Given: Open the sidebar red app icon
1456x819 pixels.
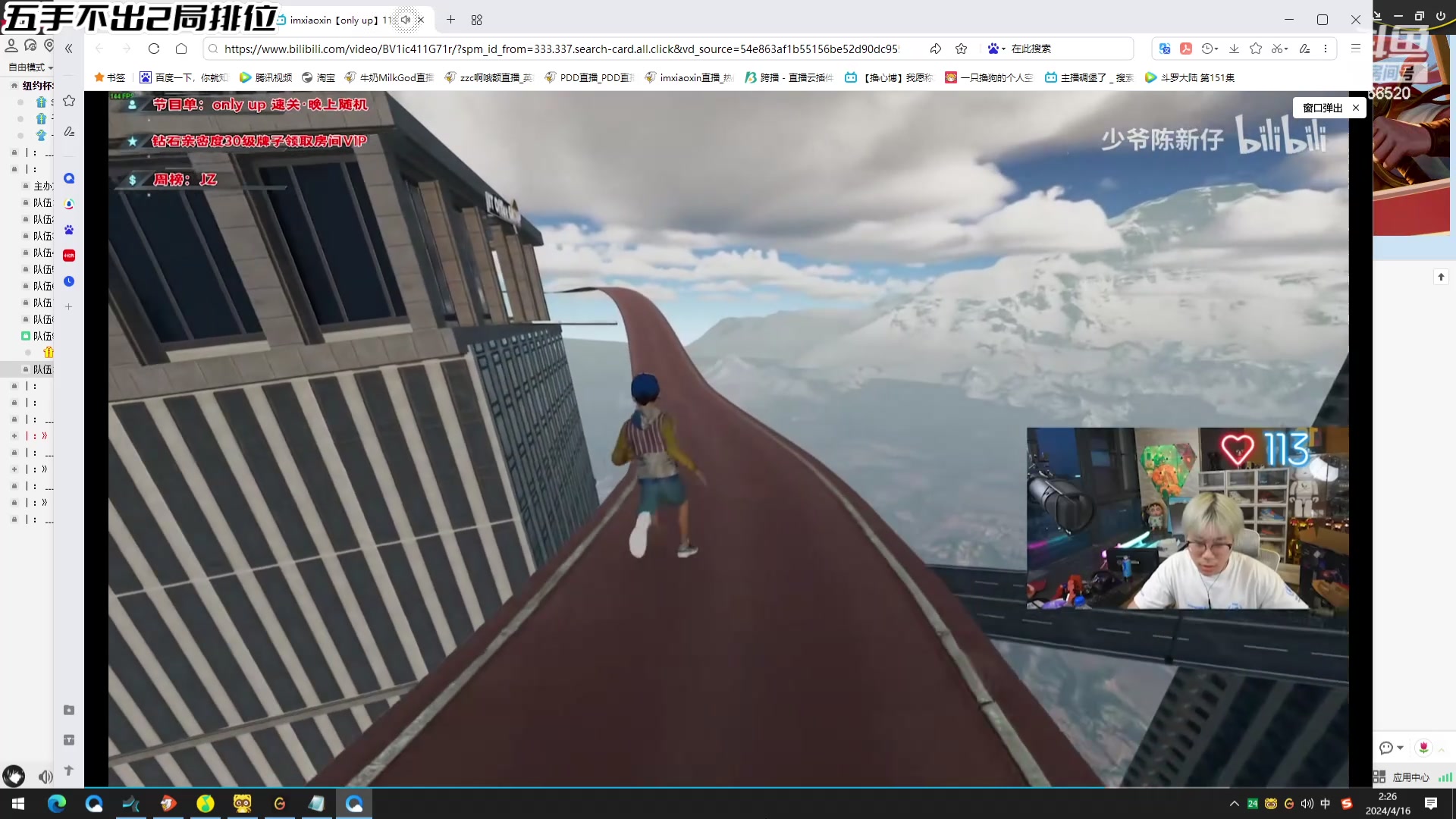Looking at the screenshot, I should pyautogui.click(x=69, y=256).
